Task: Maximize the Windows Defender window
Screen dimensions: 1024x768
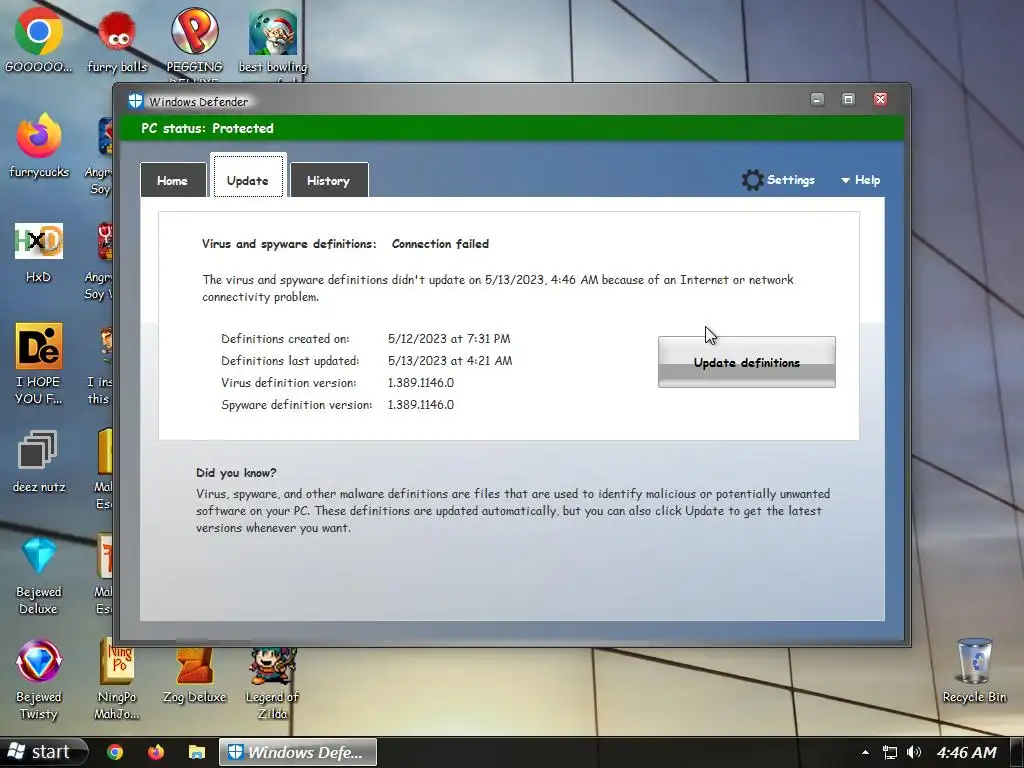Action: point(848,99)
